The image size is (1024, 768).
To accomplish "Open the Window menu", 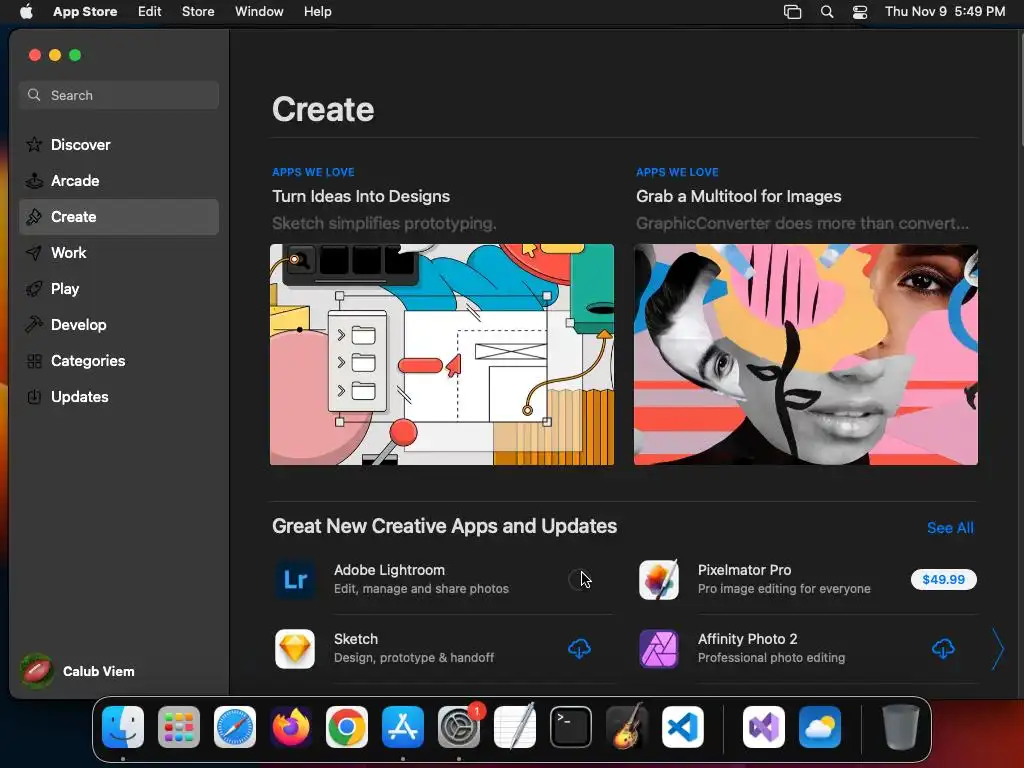I will point(259,12).
